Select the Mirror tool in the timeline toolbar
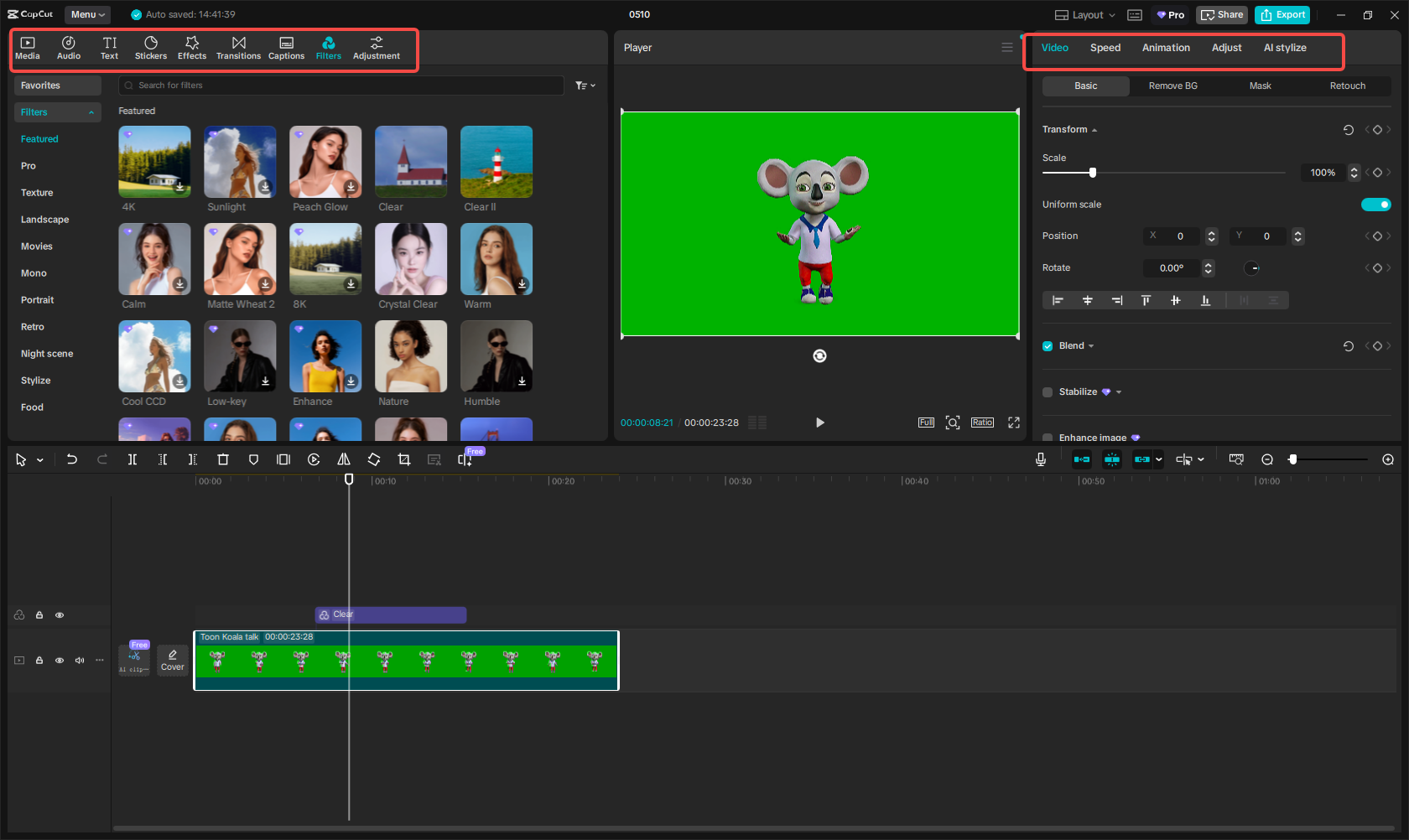1409x840 pixels. (344, 459)
